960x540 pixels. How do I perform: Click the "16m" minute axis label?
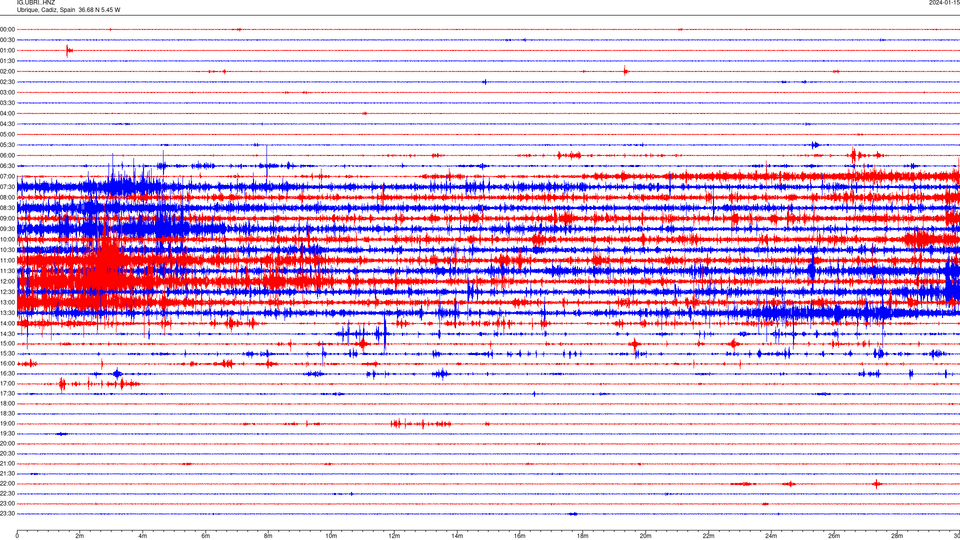coord(520,536)
